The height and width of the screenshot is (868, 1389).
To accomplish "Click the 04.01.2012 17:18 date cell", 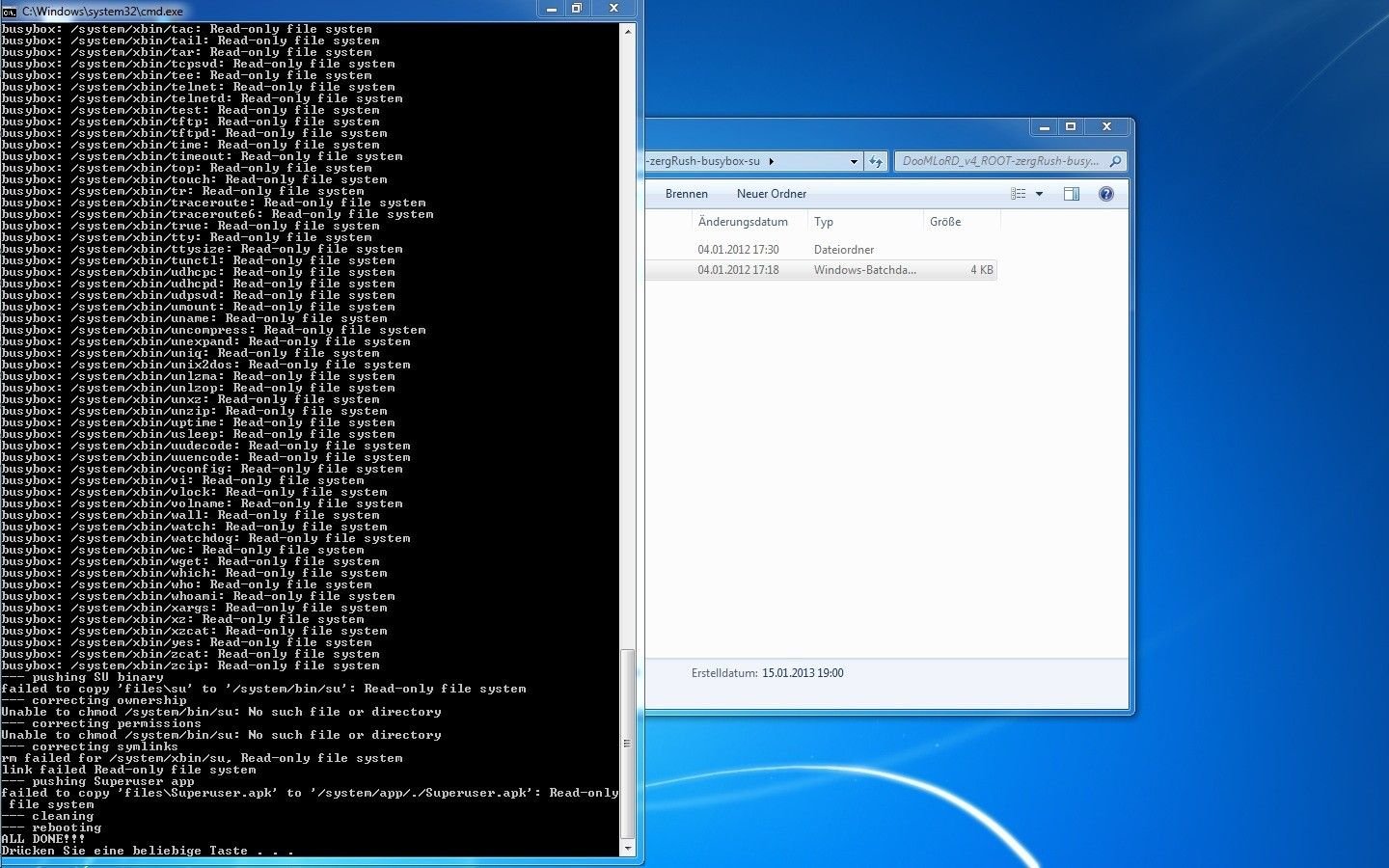I will pyautogui.click(x=738, y=270).
